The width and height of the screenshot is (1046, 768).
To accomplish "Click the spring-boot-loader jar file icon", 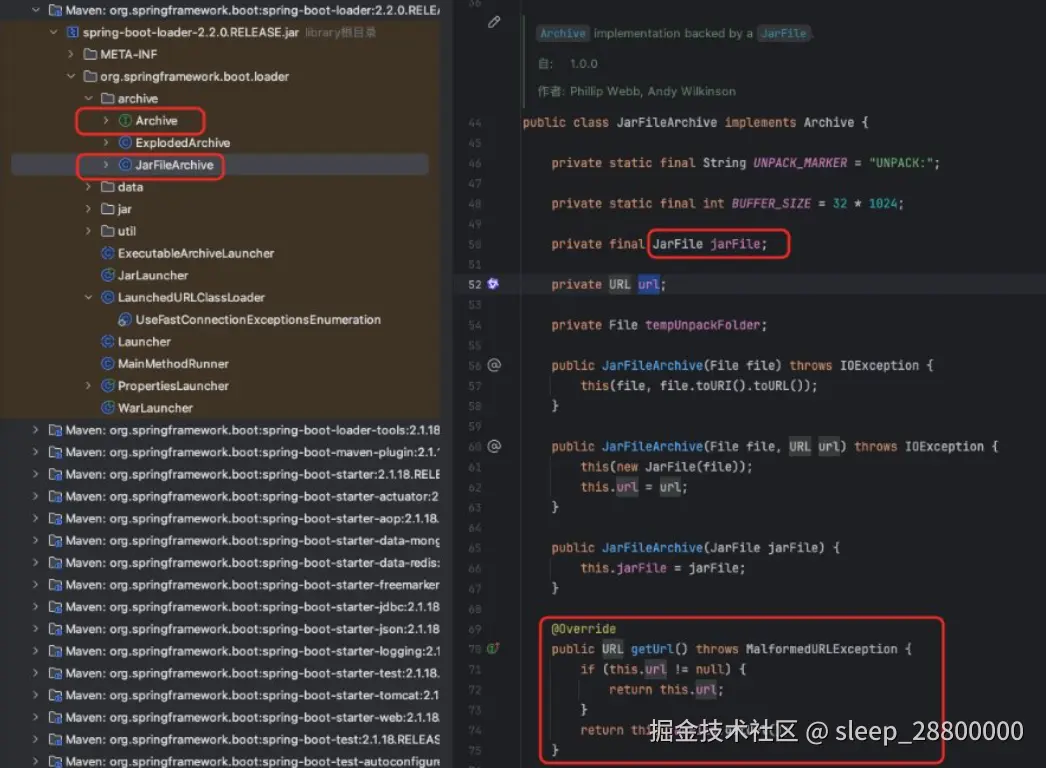I will [x=73, y=32].
